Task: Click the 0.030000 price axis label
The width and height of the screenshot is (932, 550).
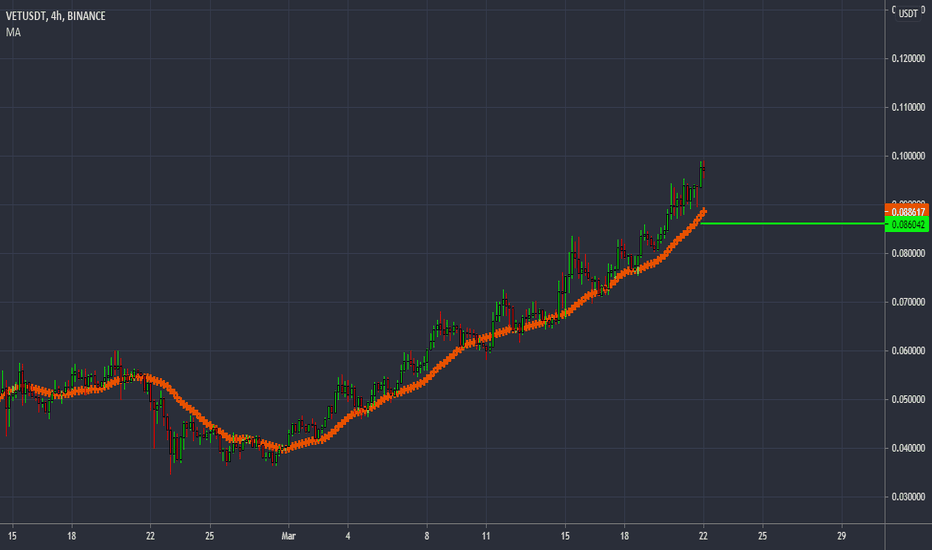Action: [908, 496]
